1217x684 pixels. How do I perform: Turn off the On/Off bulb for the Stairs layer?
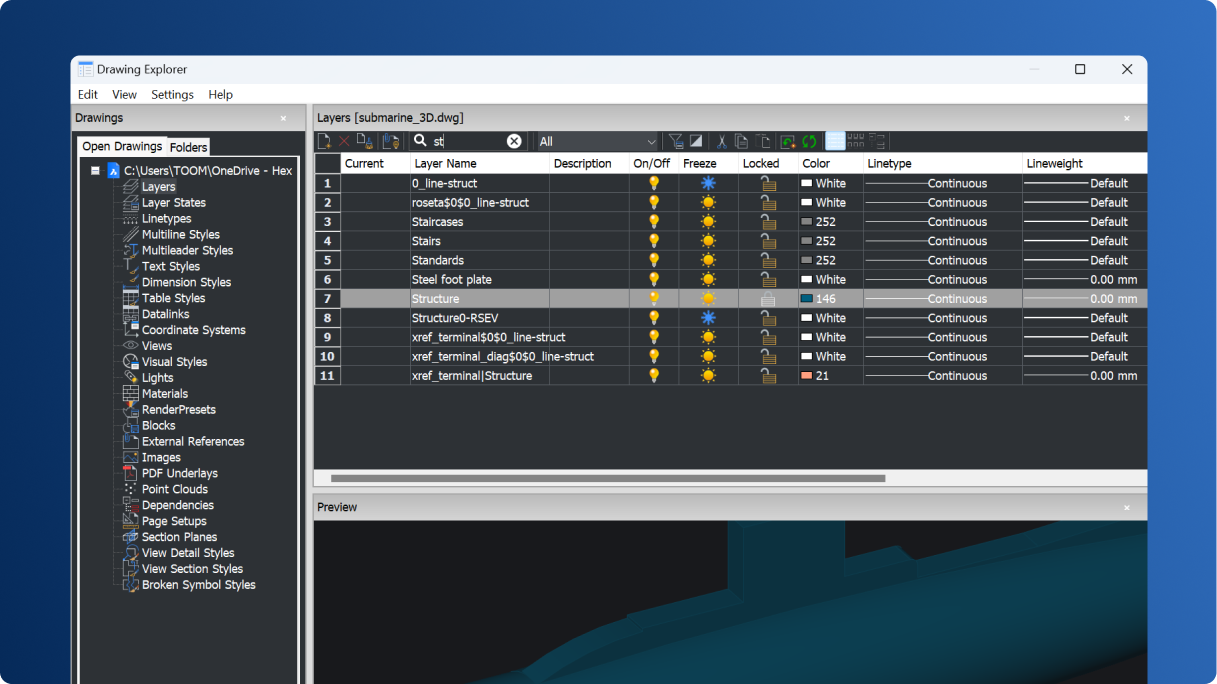click(x=653, y=240)
